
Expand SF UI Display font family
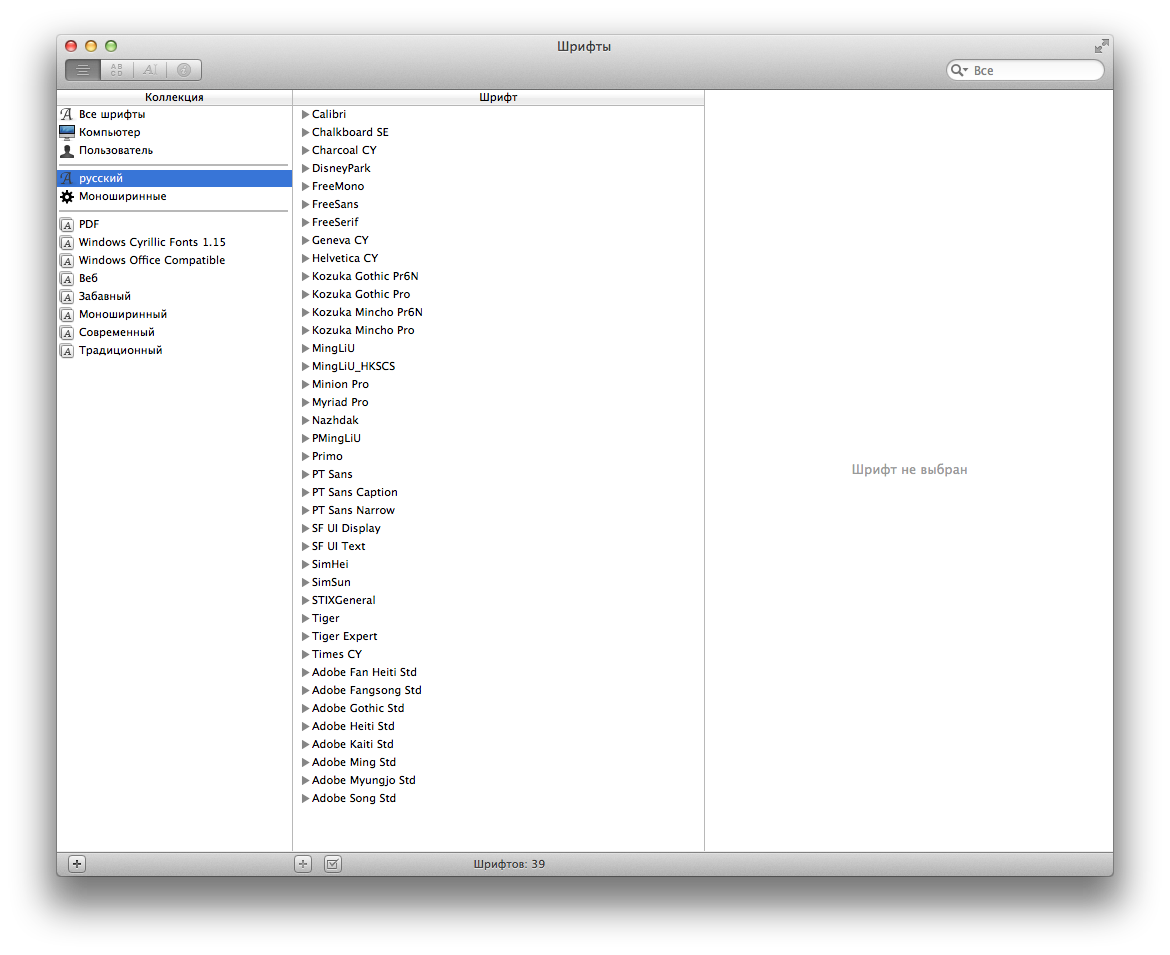305,528
